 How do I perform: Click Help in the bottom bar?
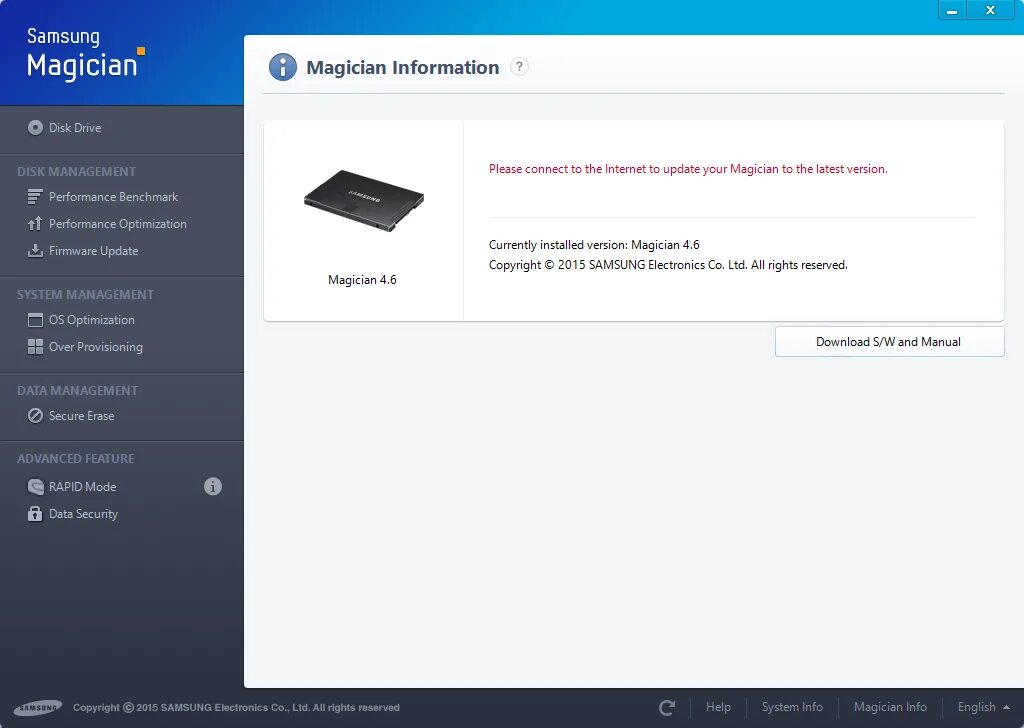click(718, 706)
